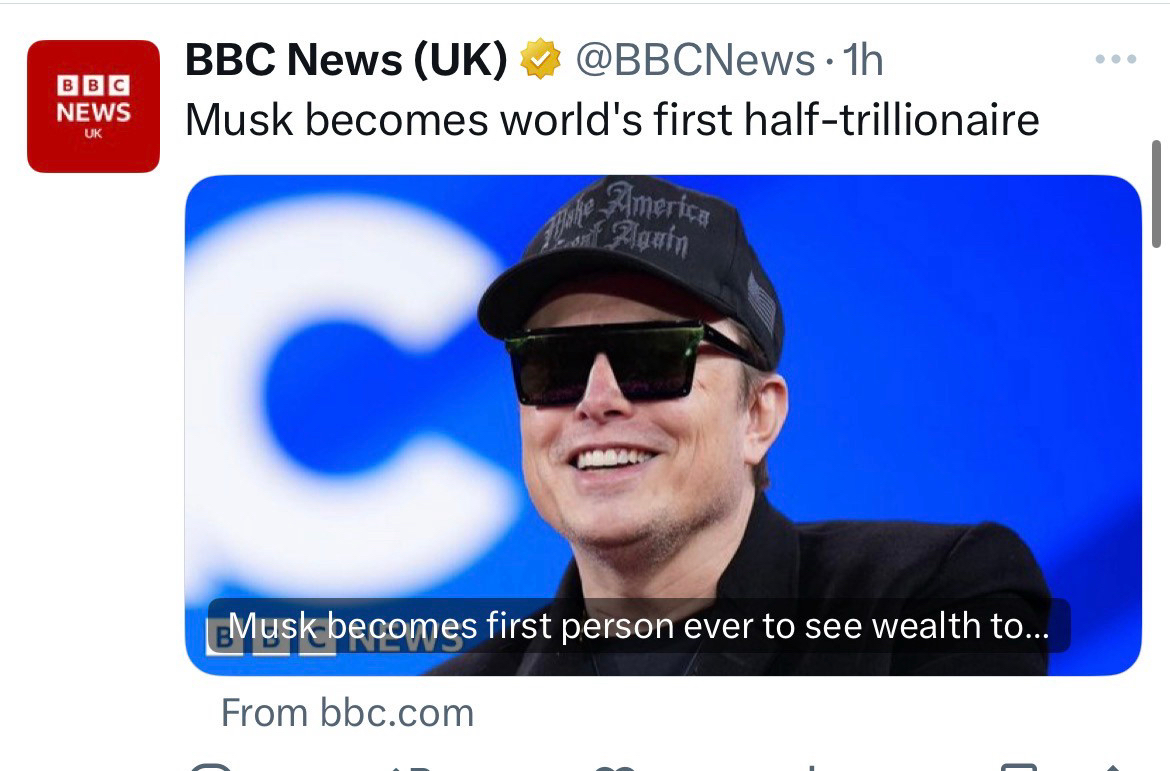Click the vertical scrollbar on the right

1156,194
